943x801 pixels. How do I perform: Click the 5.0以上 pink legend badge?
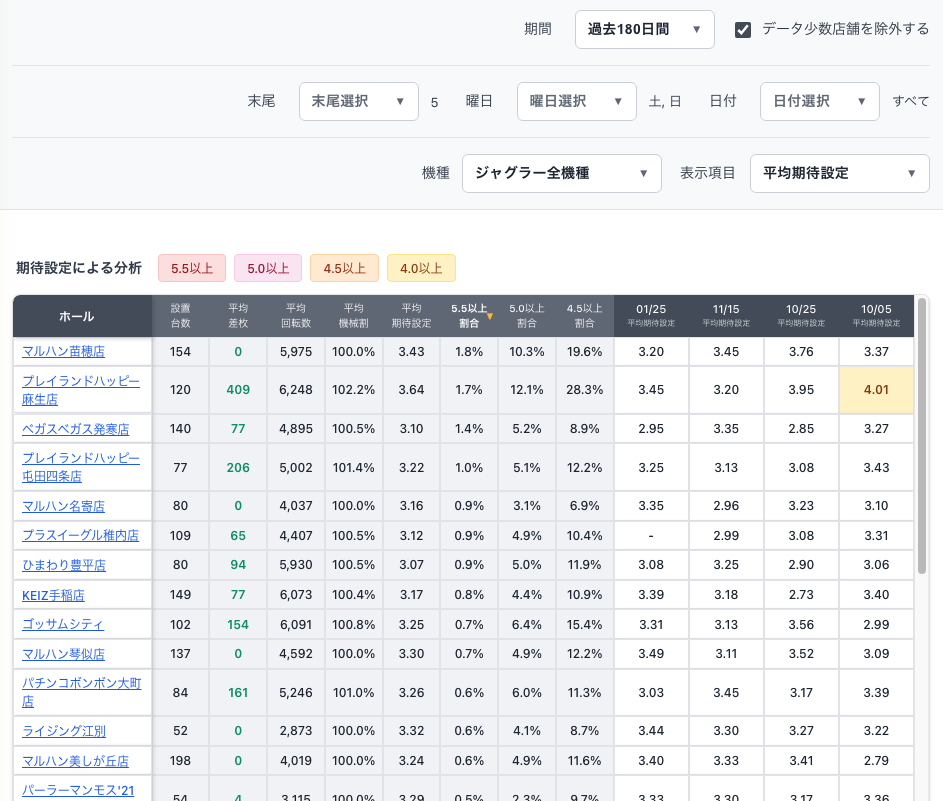(268, 268)
